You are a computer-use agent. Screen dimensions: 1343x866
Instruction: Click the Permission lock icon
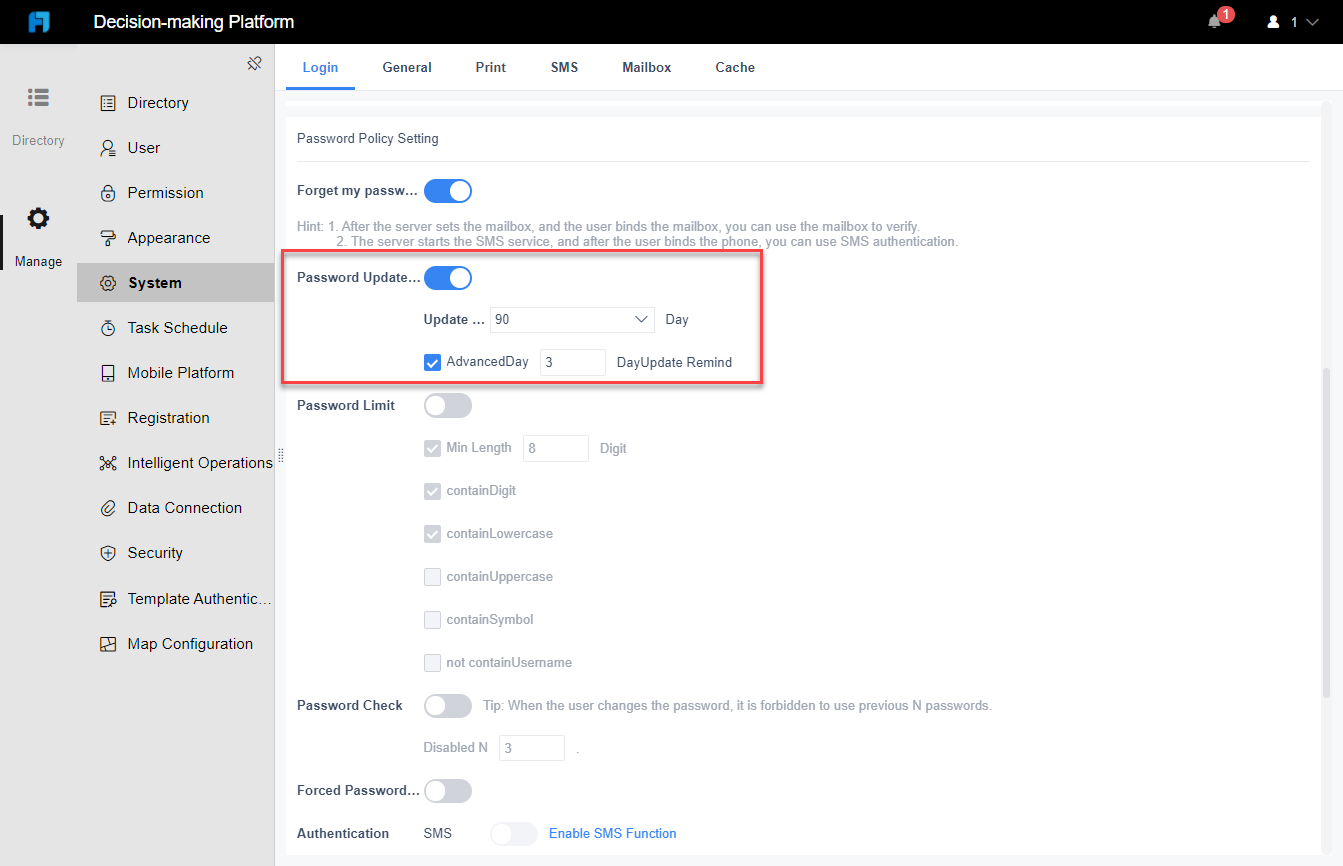point(108,193)
